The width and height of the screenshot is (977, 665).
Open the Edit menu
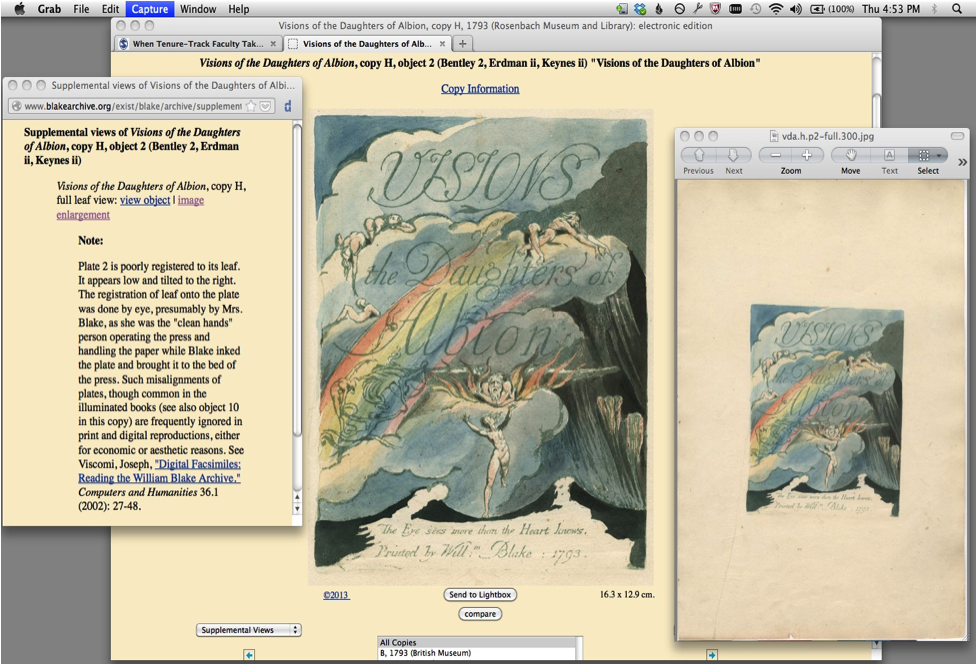pos(110,9)
